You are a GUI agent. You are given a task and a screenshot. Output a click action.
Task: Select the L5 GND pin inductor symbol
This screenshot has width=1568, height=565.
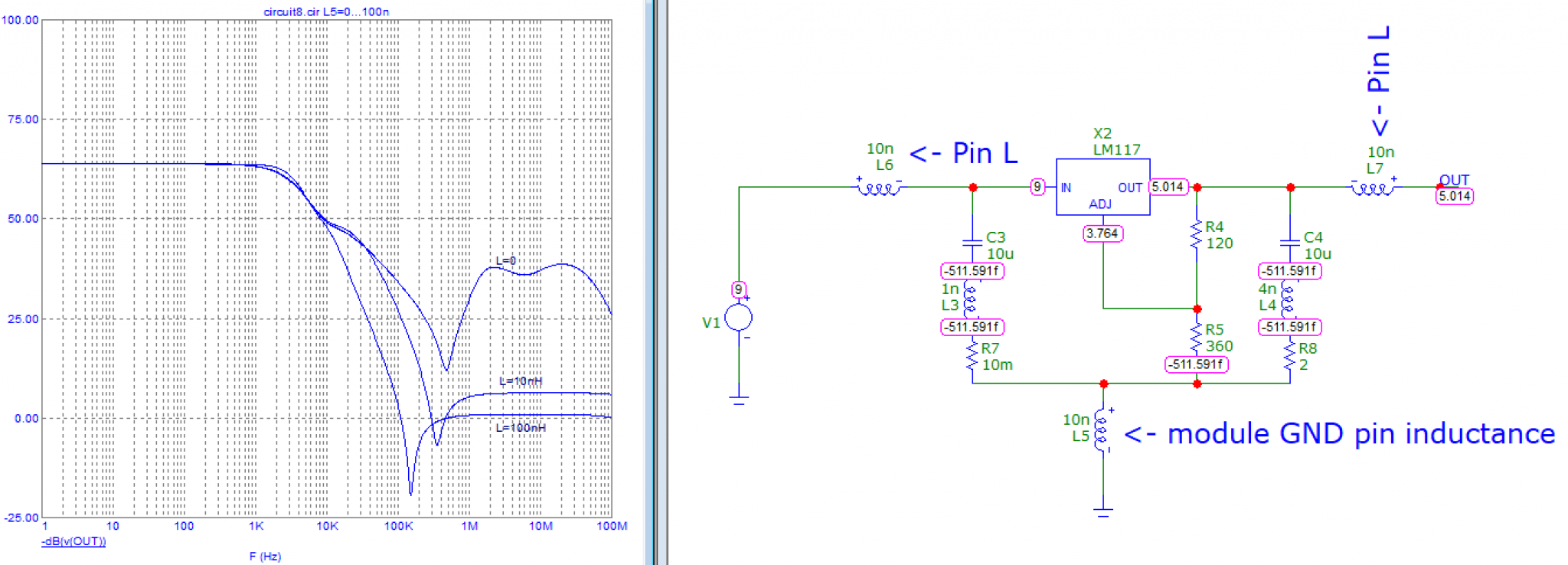tap(1102, 430)
